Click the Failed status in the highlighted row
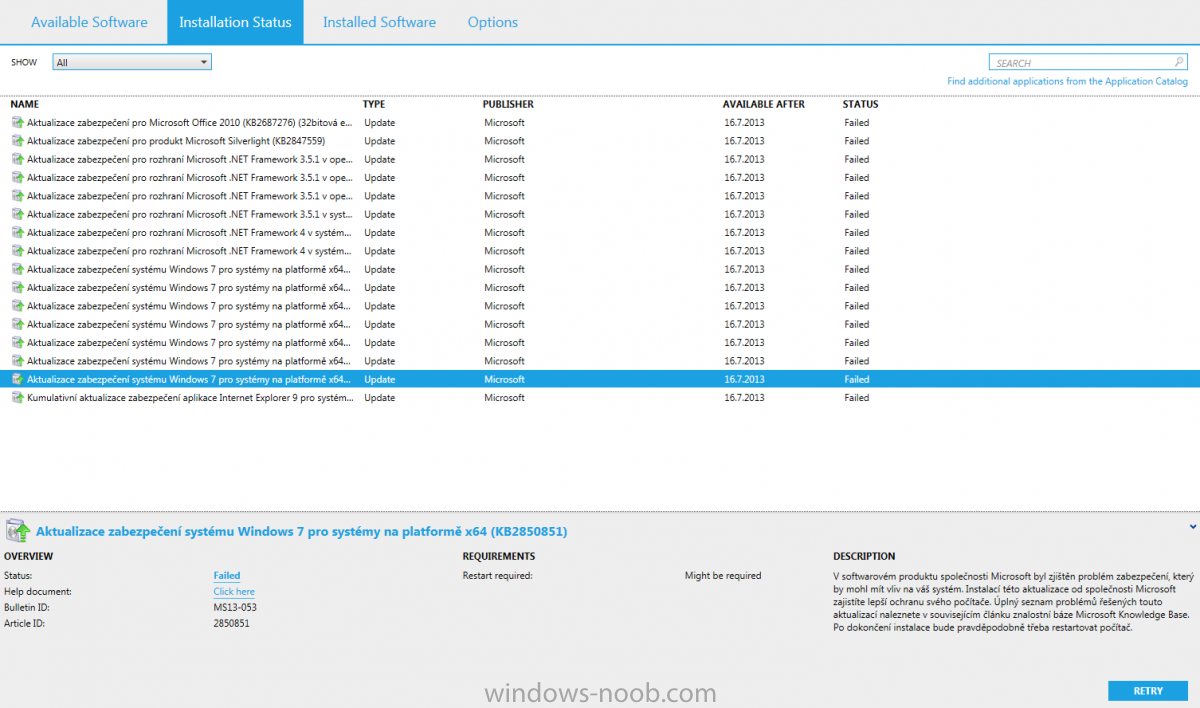 pos(857,379)
